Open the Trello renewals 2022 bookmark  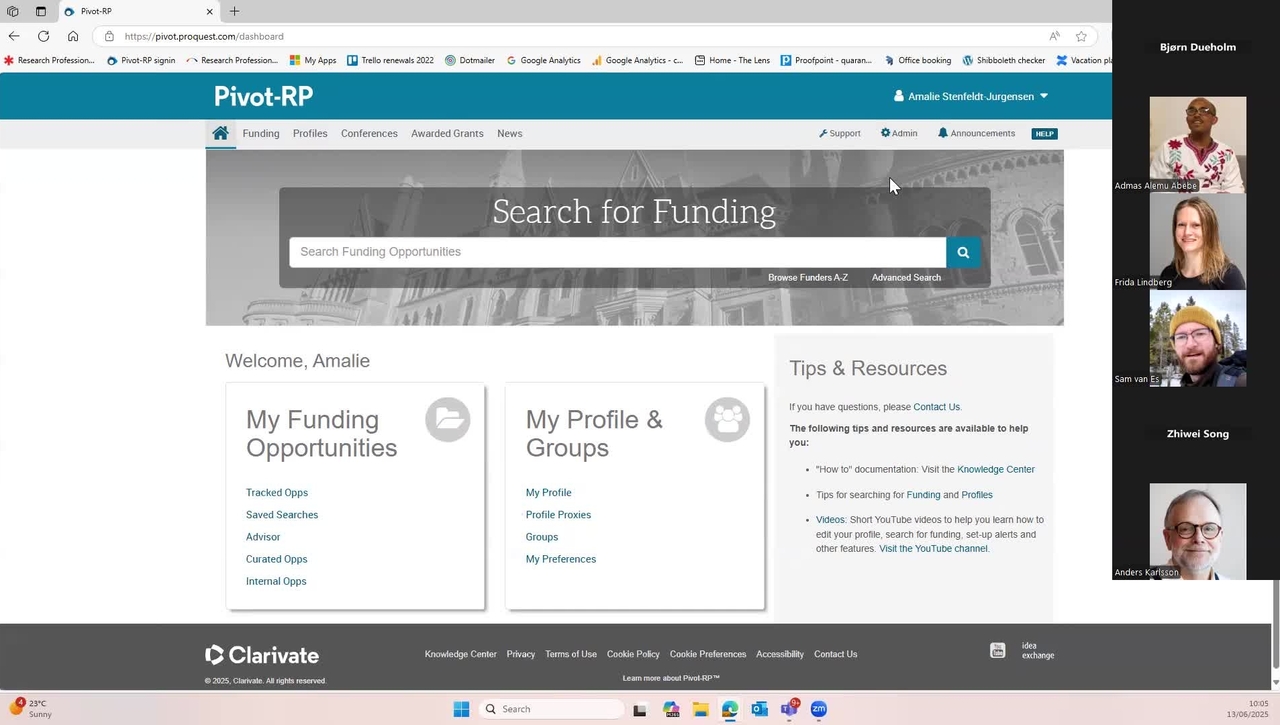(391, 60)
